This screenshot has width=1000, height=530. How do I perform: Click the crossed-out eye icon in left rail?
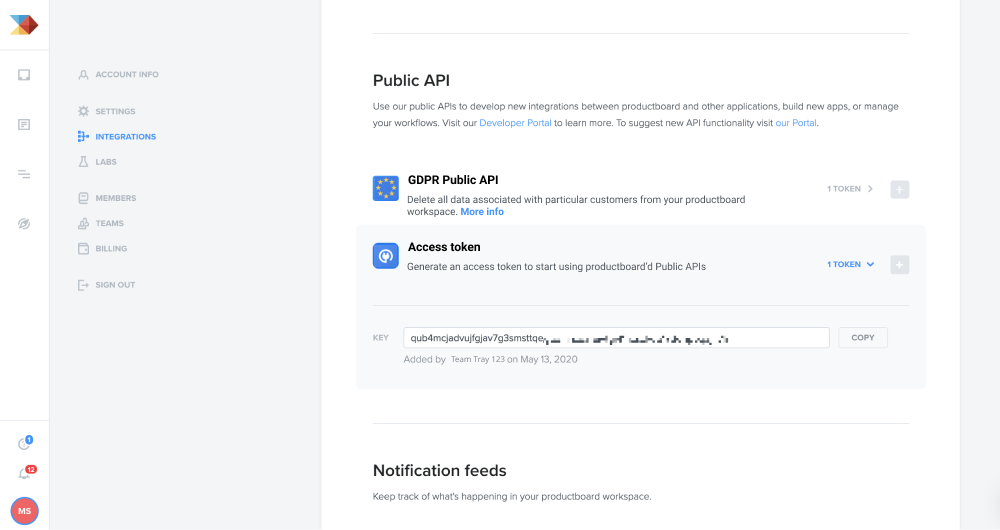pyautogui.click(x=24, y=224)
